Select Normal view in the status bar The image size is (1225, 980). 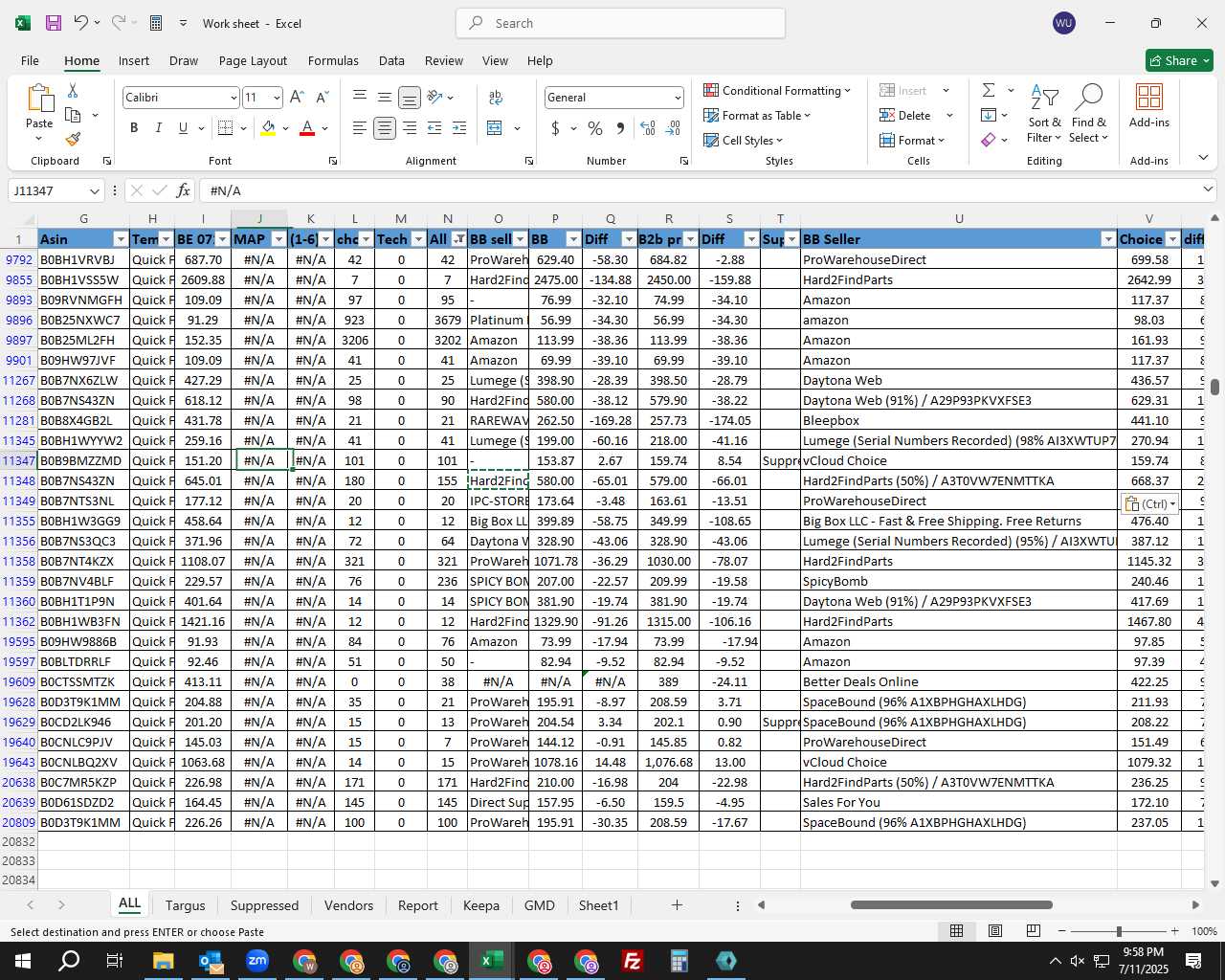[956, 931]
